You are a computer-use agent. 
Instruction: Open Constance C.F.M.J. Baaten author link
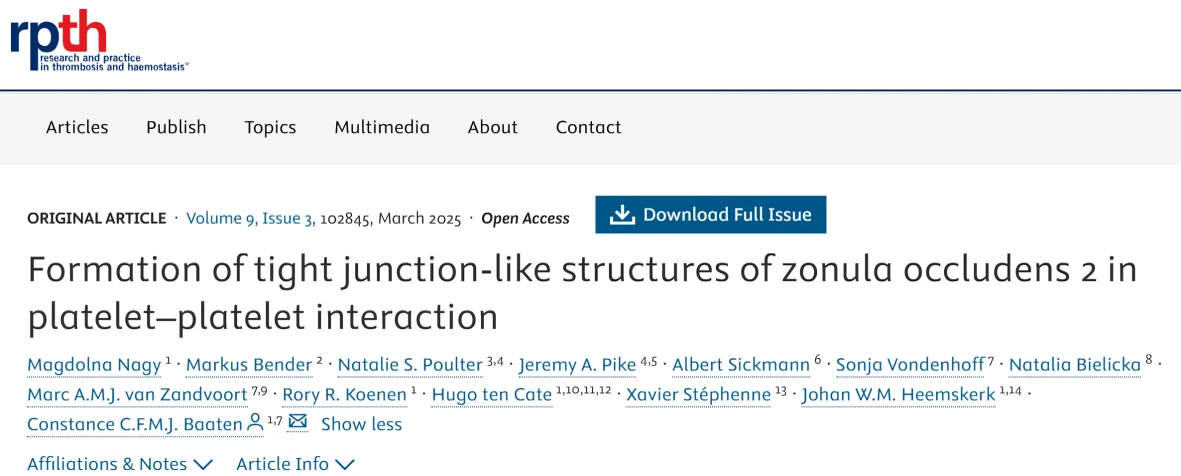[134, 424]
